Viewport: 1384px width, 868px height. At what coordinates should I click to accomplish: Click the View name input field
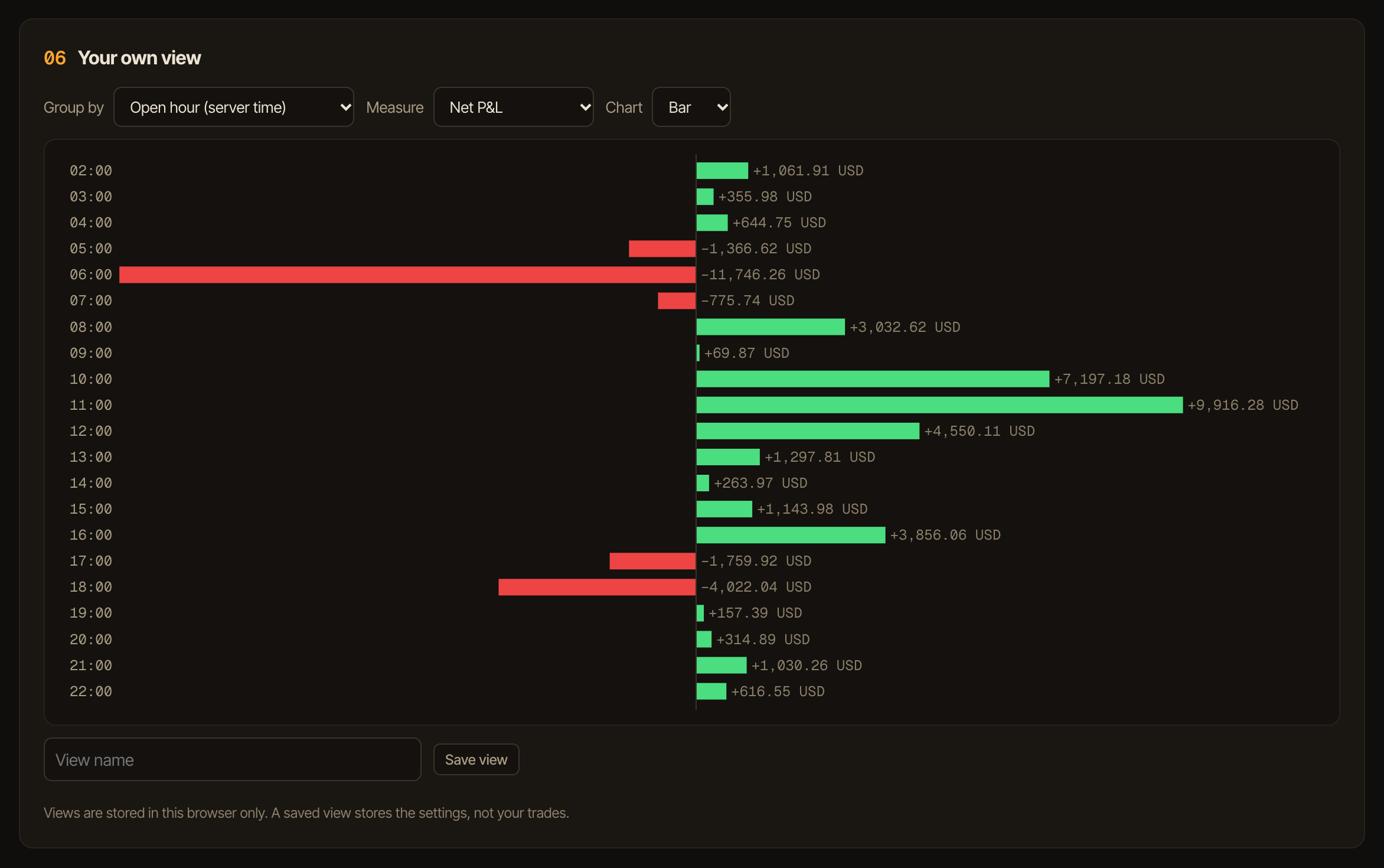point(232,759)
